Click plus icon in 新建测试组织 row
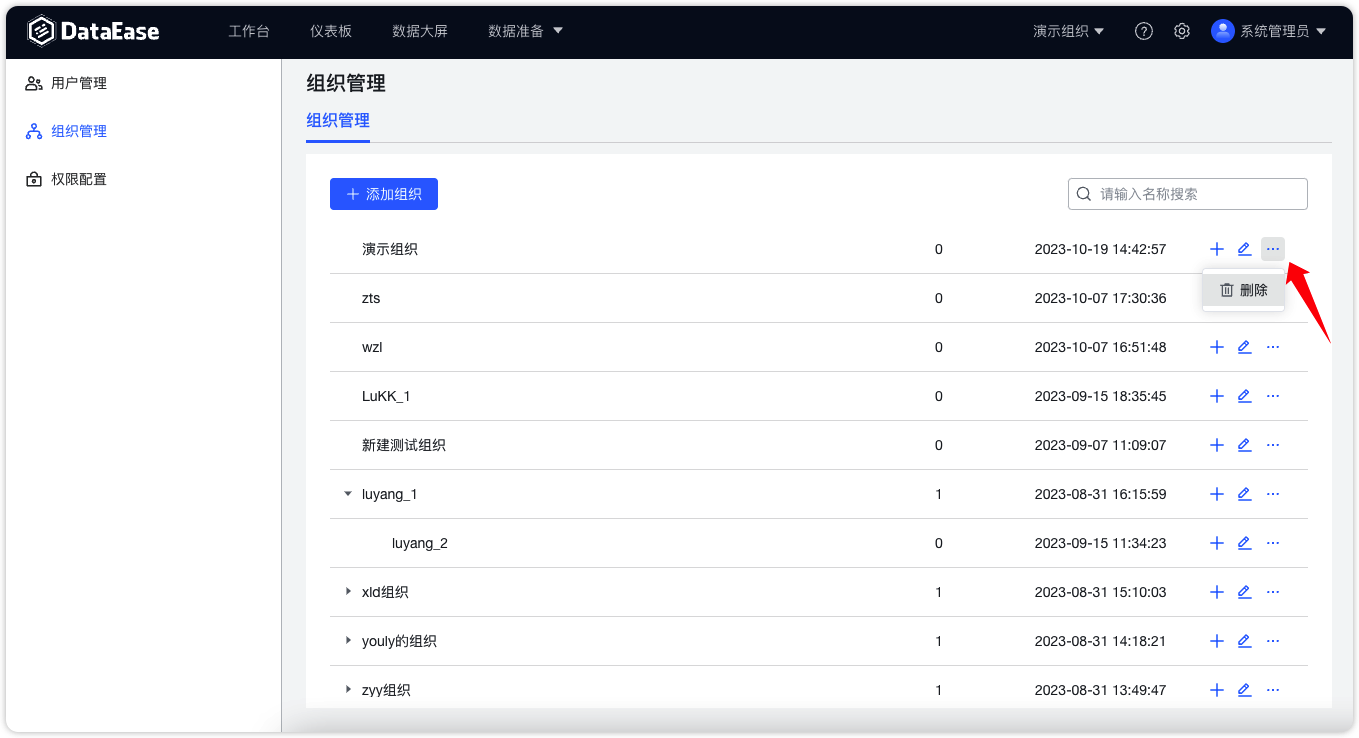 [x=1217, y=445]
